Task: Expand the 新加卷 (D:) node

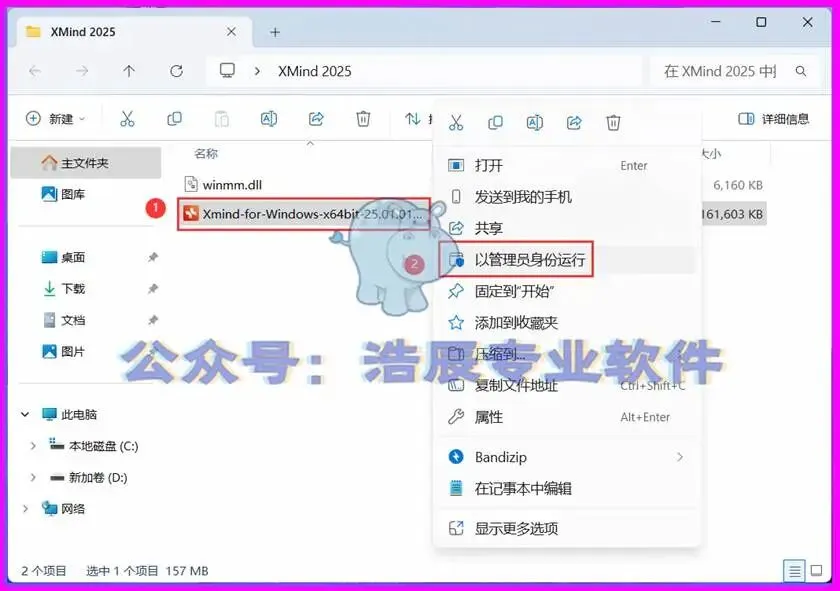Action: (x=33, y=477)
